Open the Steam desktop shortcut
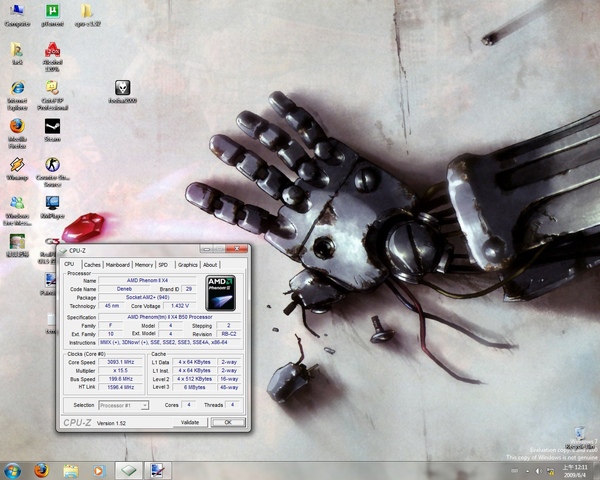The image size is (600, 480). pyautogui.click(x=52, y=130)
